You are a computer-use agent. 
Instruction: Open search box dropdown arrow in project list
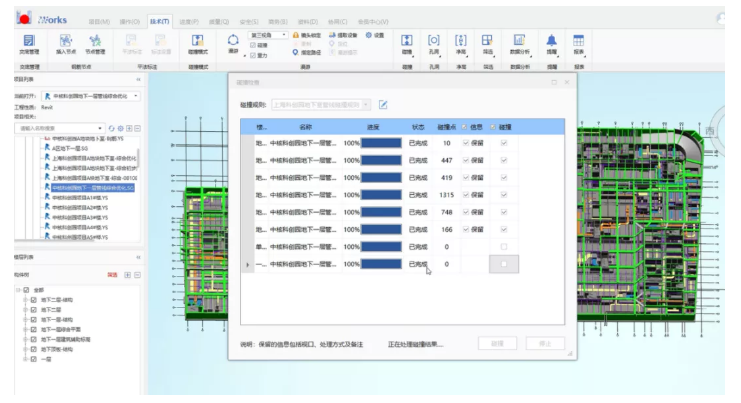click(100, 129)
